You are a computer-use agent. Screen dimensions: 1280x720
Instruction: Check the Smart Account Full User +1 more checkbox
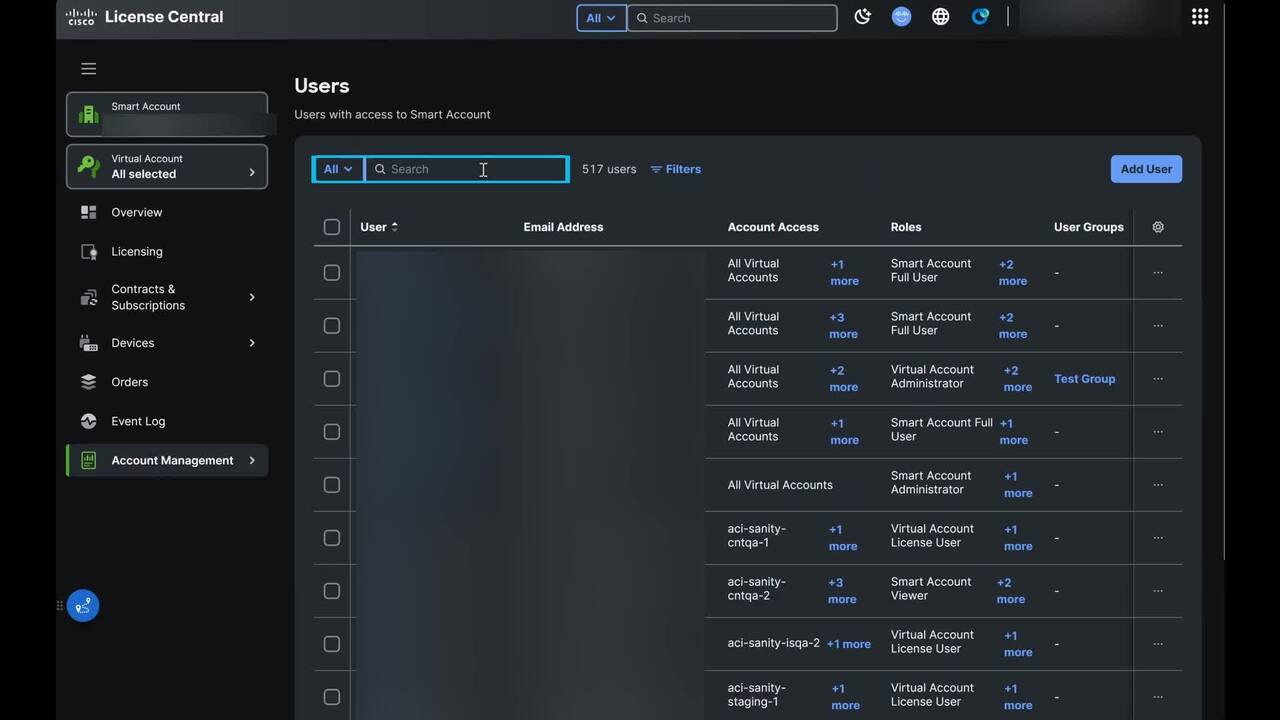(332, 432)
